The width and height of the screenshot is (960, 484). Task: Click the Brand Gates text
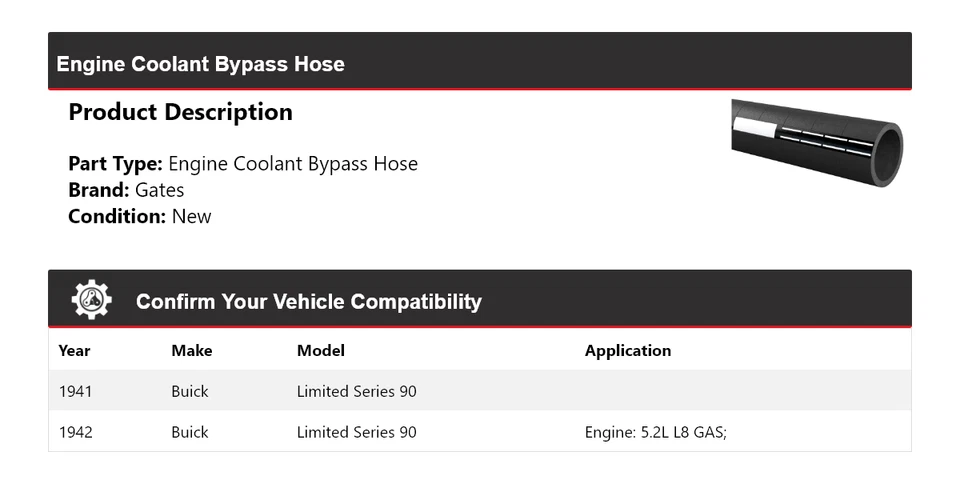point(126,190)
